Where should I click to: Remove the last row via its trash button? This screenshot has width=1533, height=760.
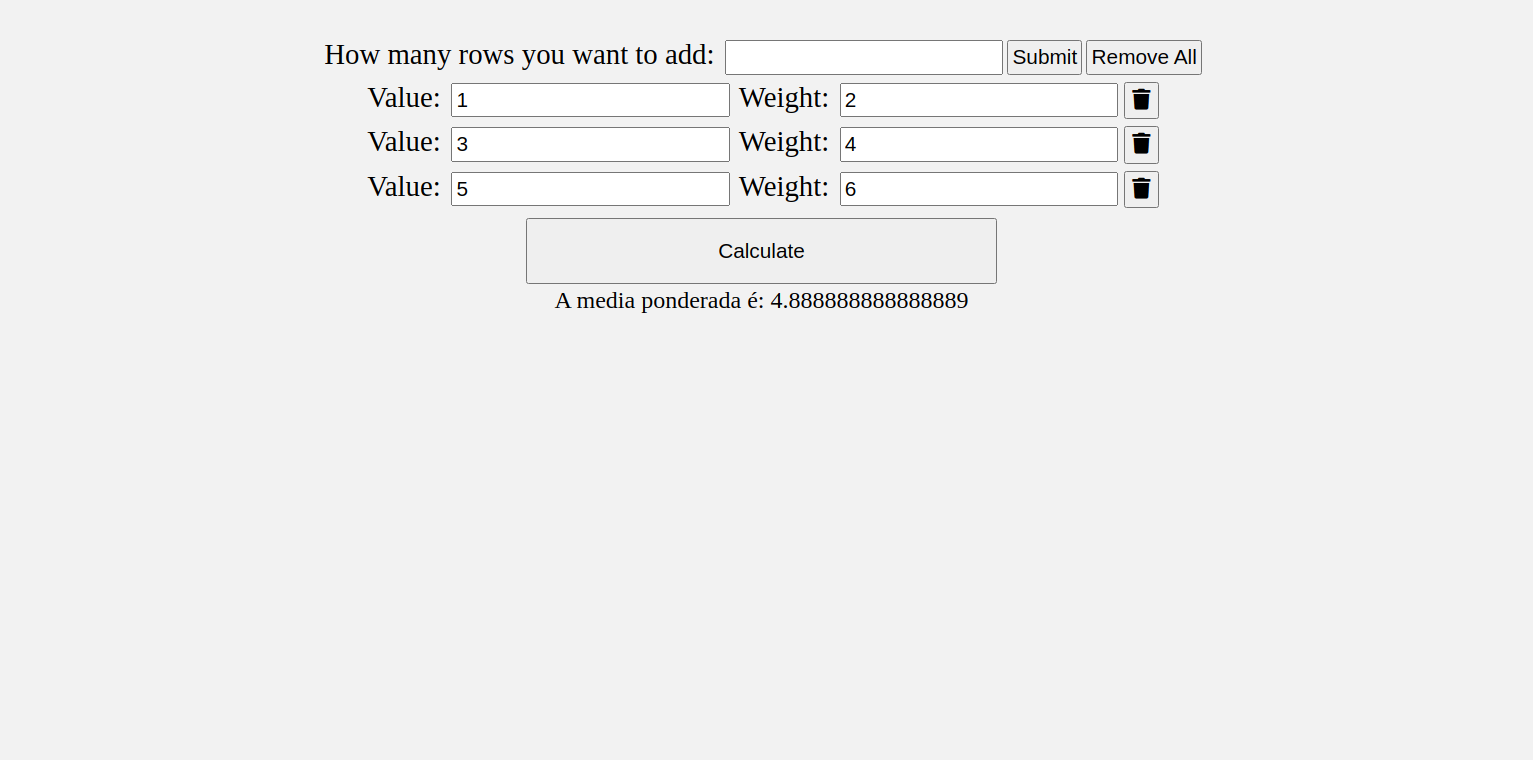(x=1141, y=189)
